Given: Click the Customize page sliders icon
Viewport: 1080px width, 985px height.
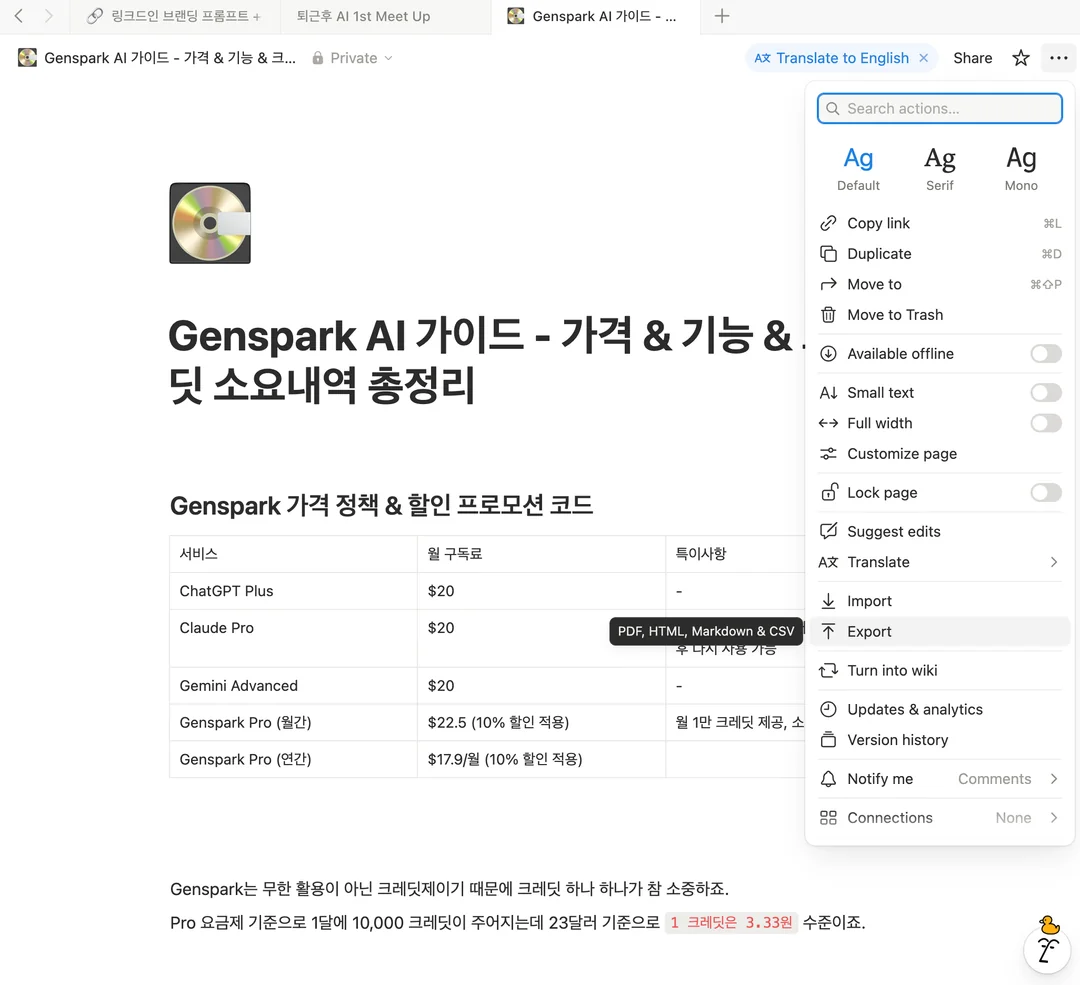Looking at the screenshot, I should [x=828, y=453].
